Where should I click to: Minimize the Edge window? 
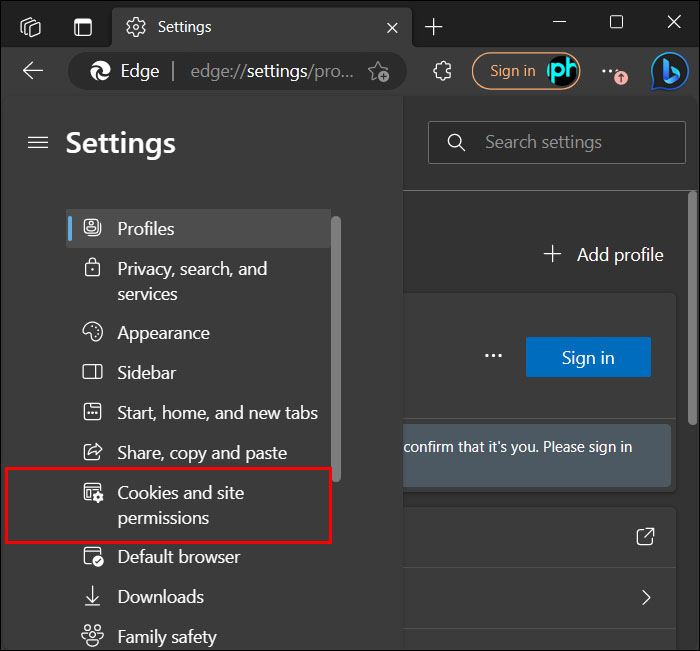(x=559, y=22)
